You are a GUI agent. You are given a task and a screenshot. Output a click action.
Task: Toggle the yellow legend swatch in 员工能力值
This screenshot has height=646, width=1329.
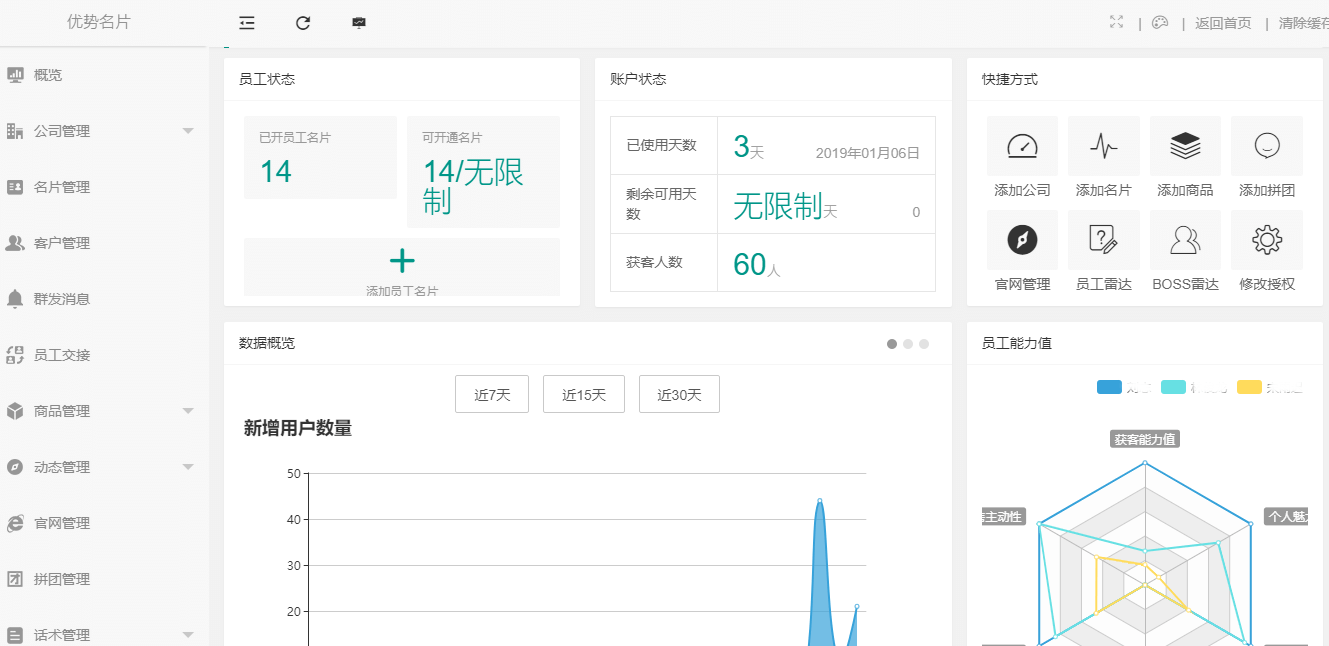1249,387
